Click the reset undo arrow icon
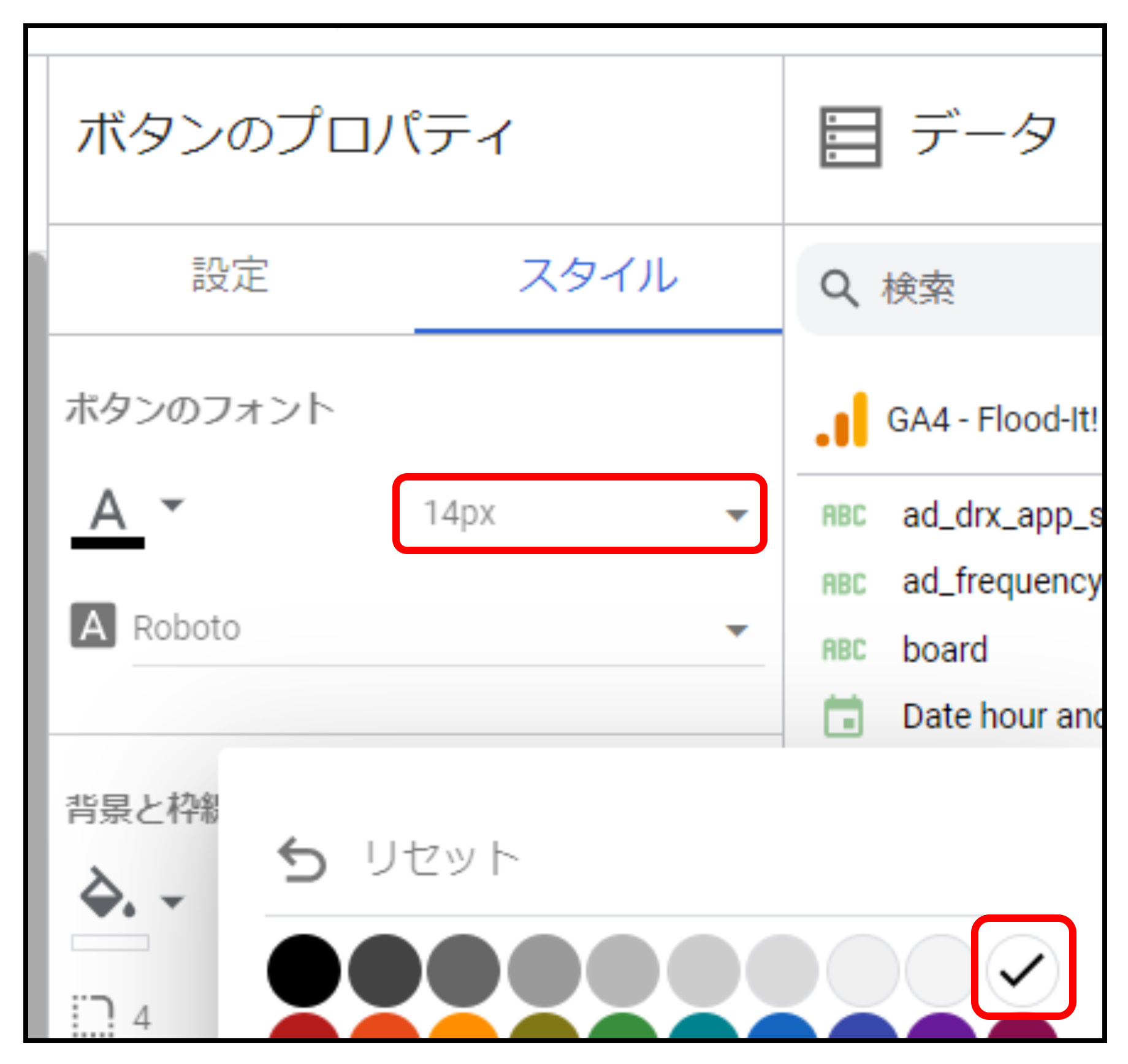The height and width of the screenshot is (1064, 1128). point(302,859)
